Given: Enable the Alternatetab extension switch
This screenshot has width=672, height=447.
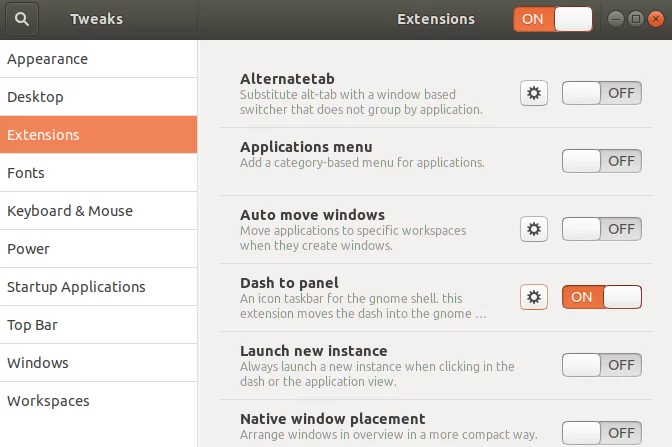Looking at the screenshot, I should tap(601, 93).
